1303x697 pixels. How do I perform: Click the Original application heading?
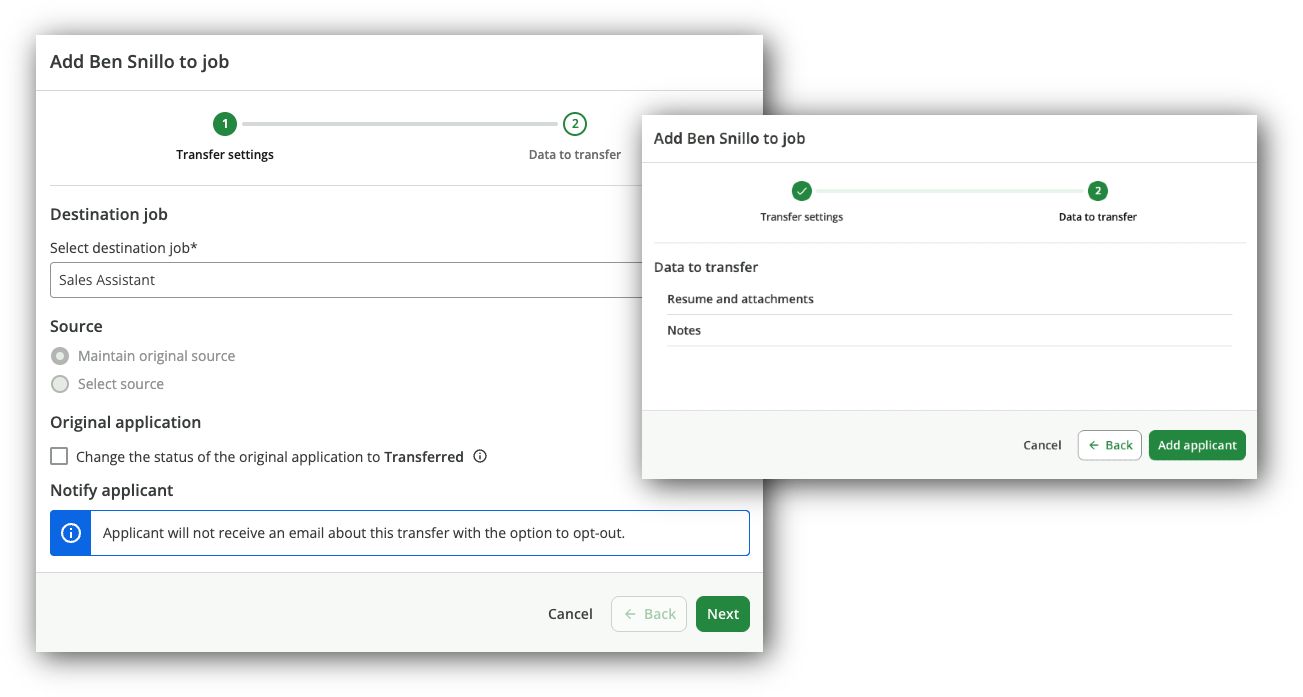pos(126,422)
